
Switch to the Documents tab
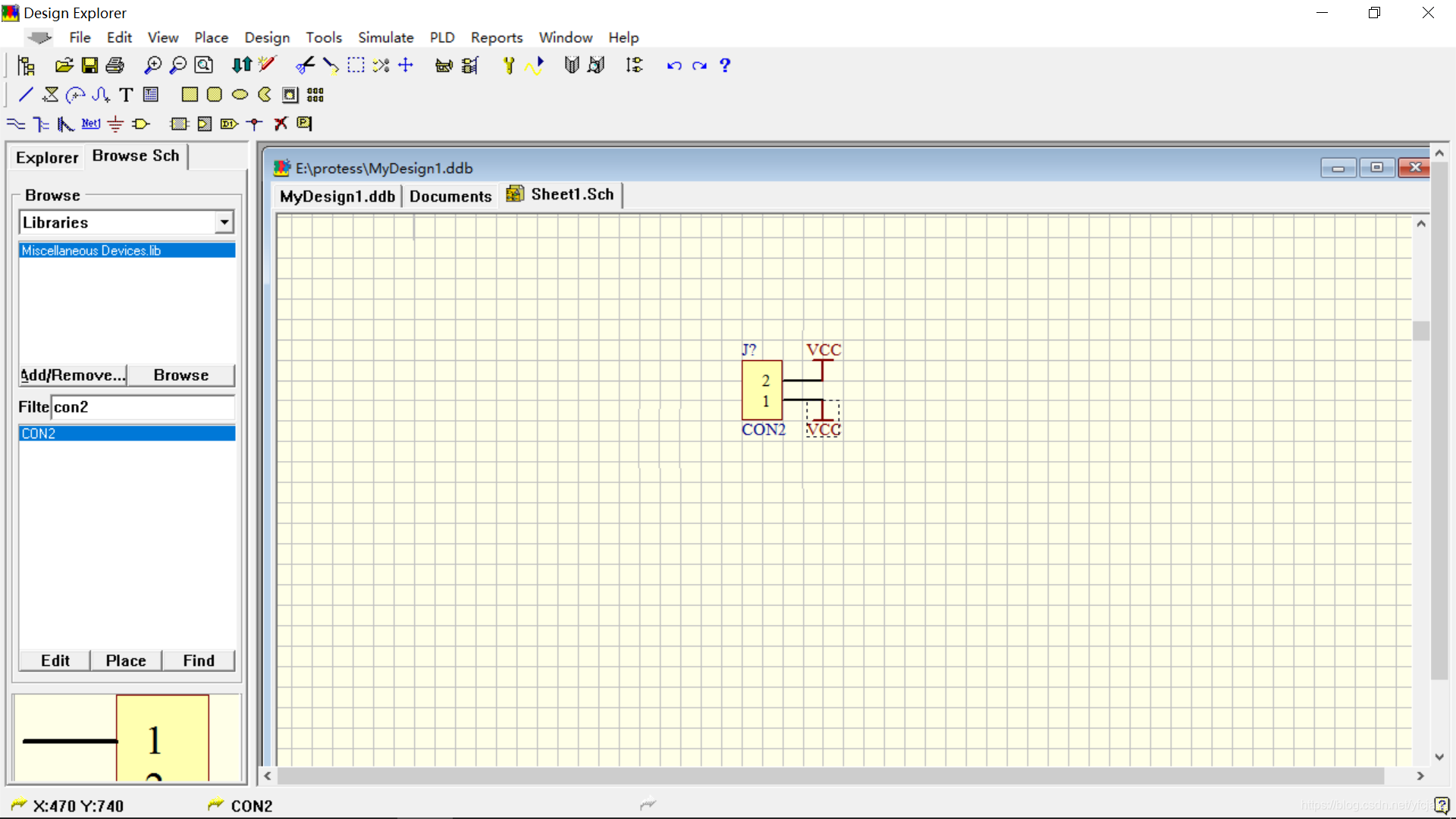(450, 196)
